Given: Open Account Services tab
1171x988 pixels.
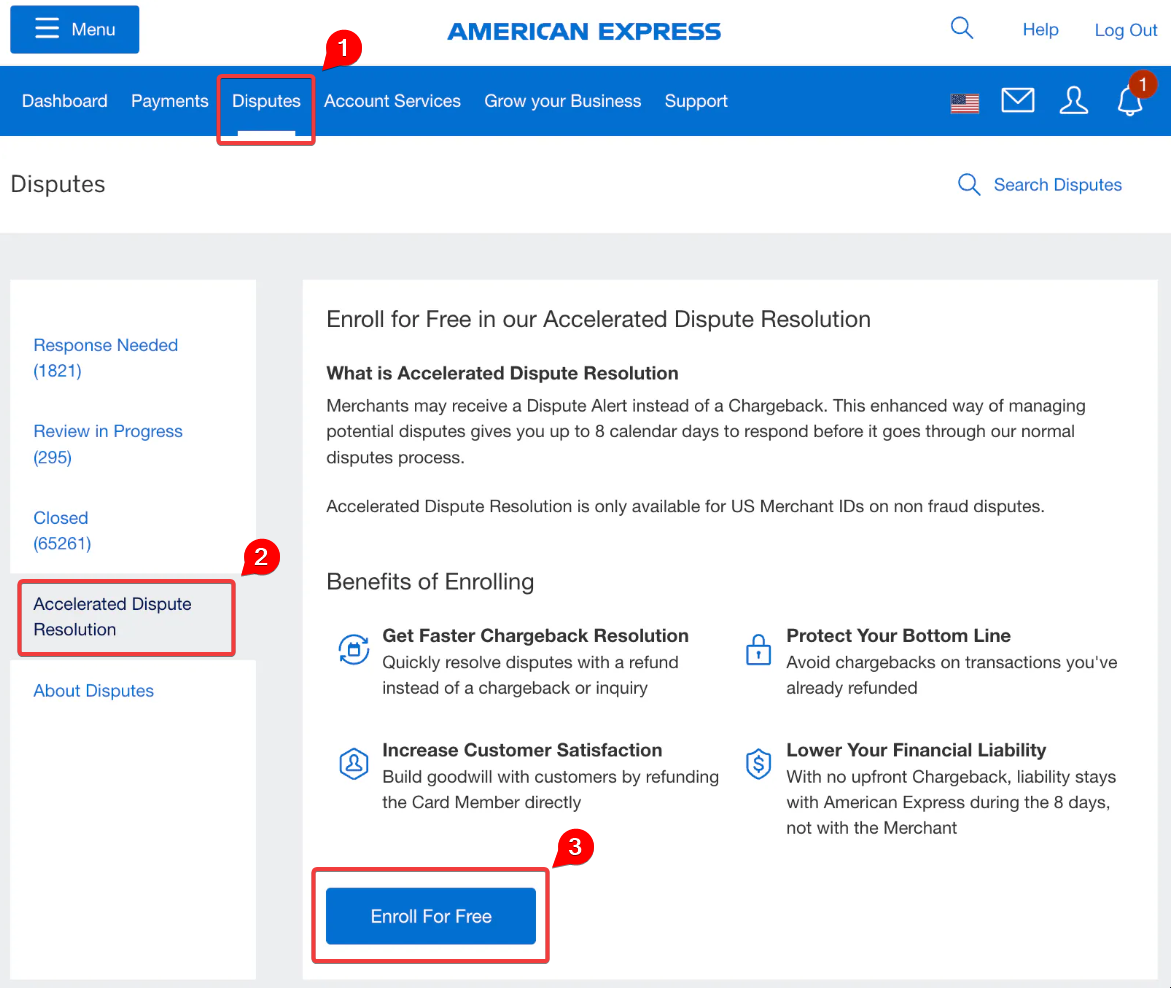Looking at the screenshot, I should tap(392, 101).
